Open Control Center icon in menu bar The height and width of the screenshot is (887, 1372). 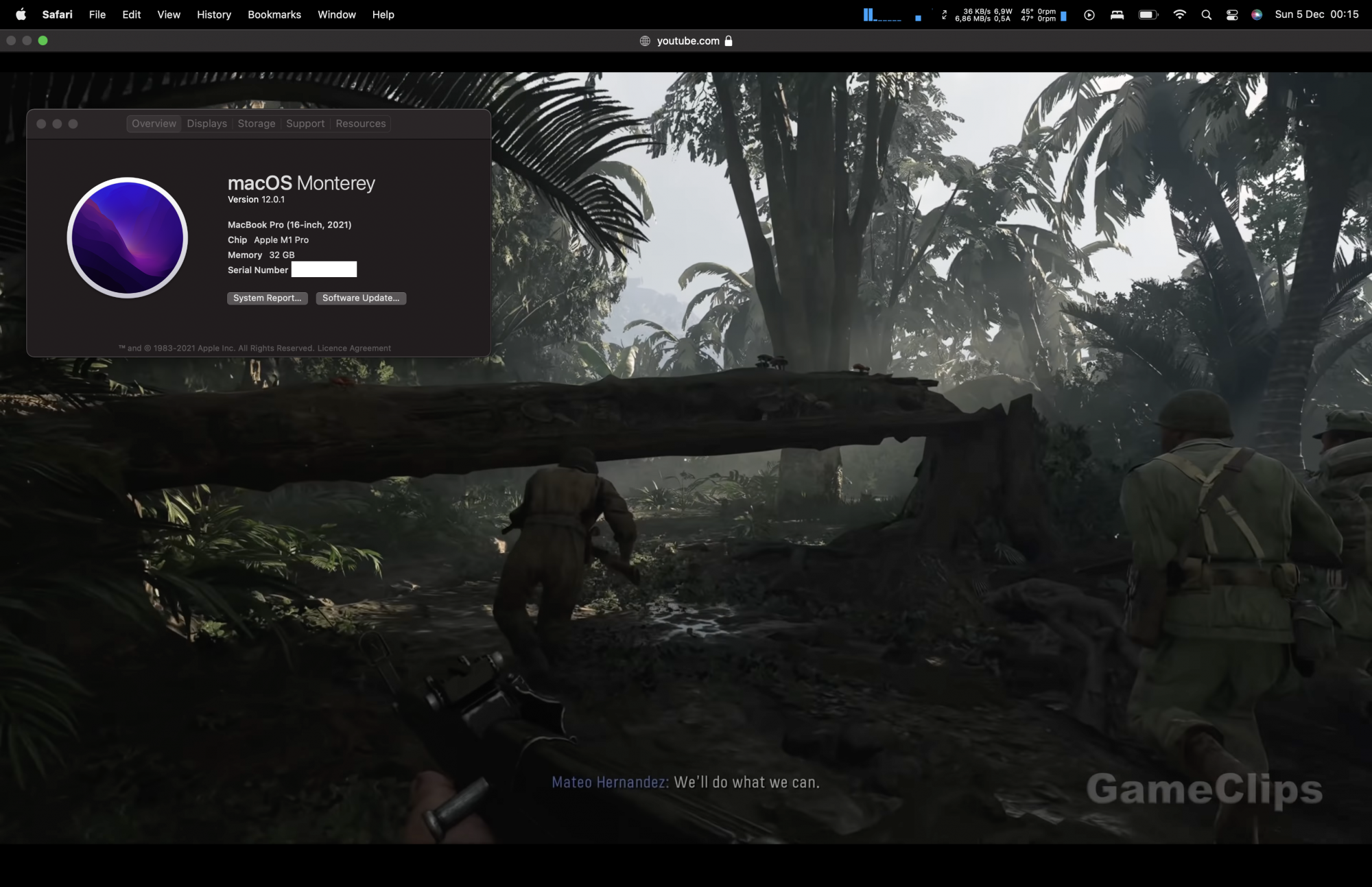click(1232, 14)
